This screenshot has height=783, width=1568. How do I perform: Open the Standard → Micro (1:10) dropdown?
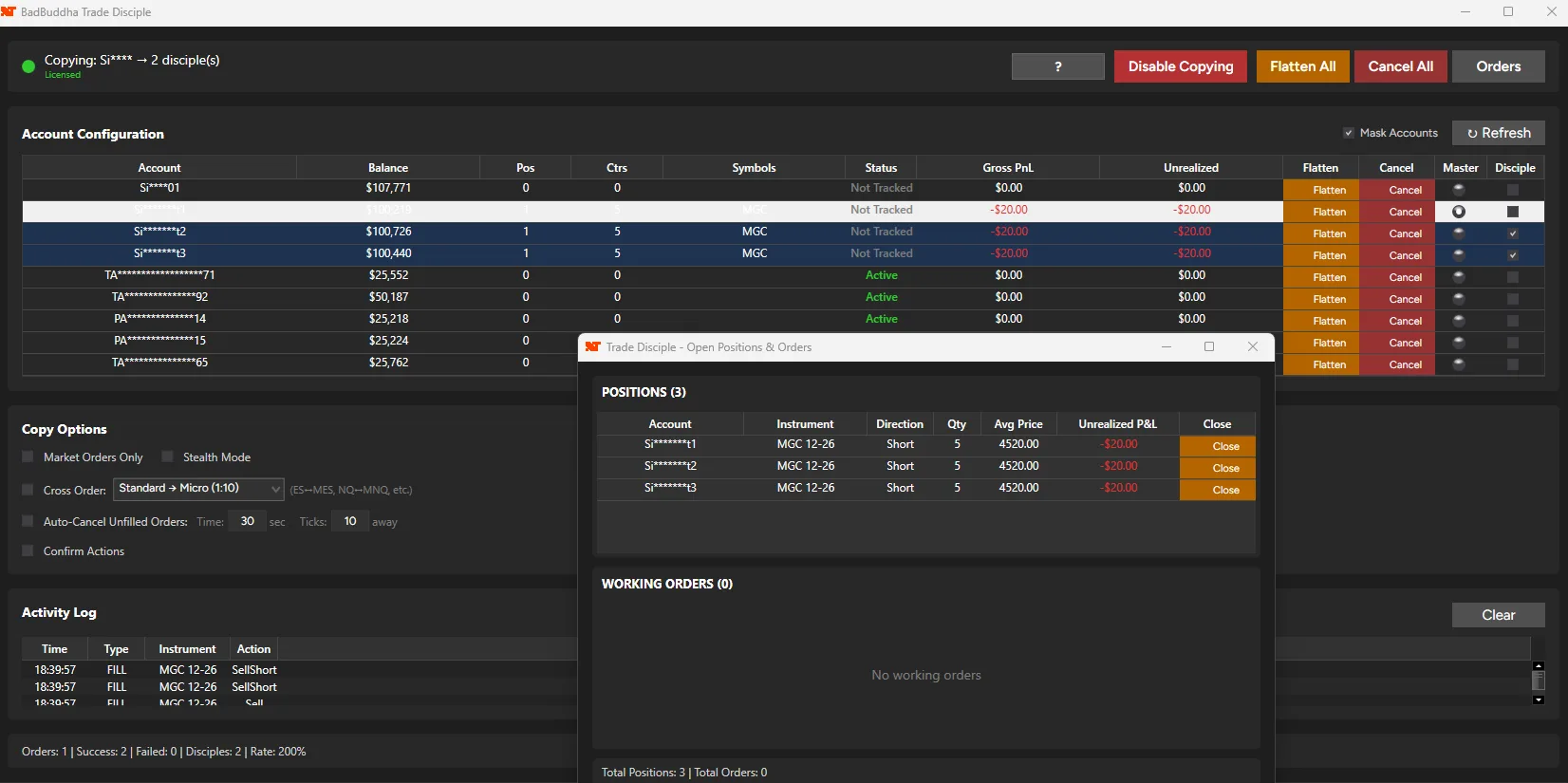click(198, 489)
